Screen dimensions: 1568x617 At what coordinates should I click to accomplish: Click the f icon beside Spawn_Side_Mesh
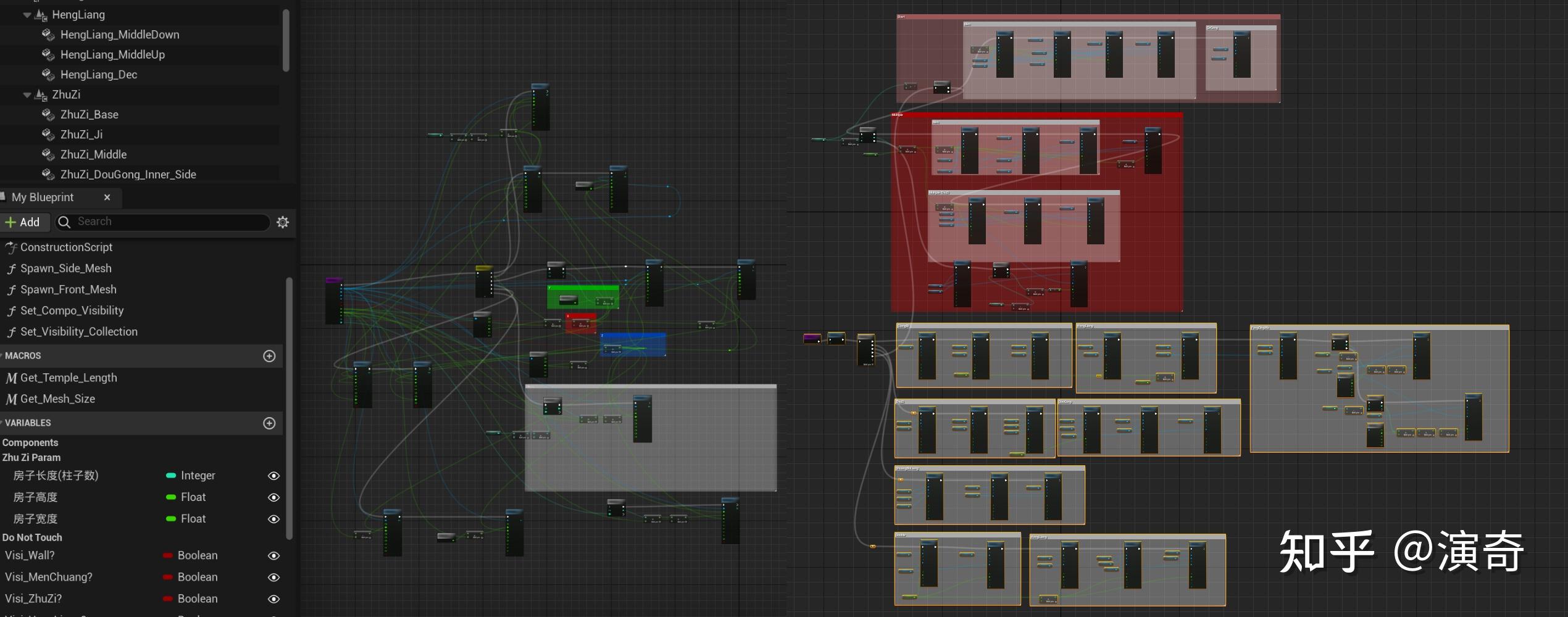pos(11,268)
